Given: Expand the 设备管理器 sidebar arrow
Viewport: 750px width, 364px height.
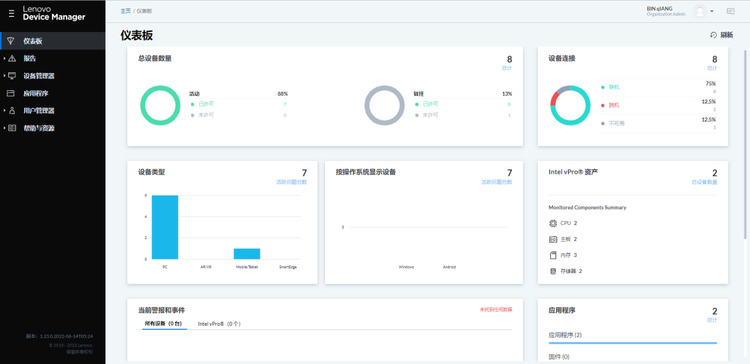Looking at the screenshot, I should tap(4, 76).
